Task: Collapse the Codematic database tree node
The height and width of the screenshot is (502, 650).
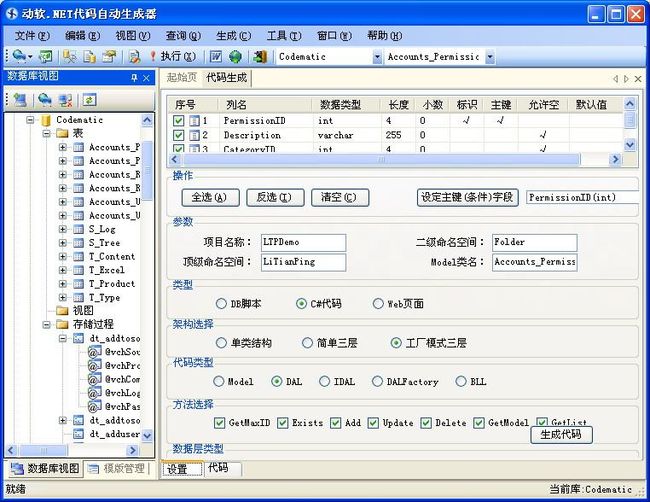Action: (x=30, y=120)
